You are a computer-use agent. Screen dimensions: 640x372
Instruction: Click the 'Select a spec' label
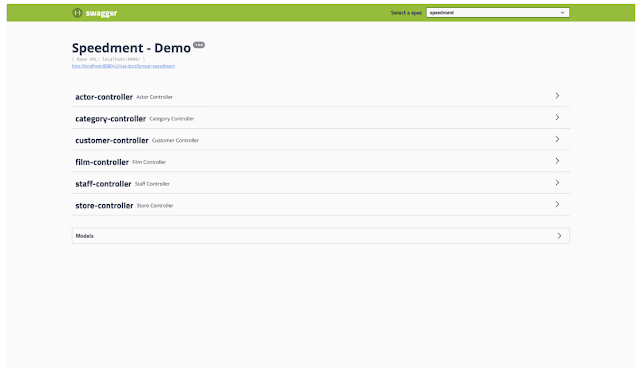pos(406,13)
